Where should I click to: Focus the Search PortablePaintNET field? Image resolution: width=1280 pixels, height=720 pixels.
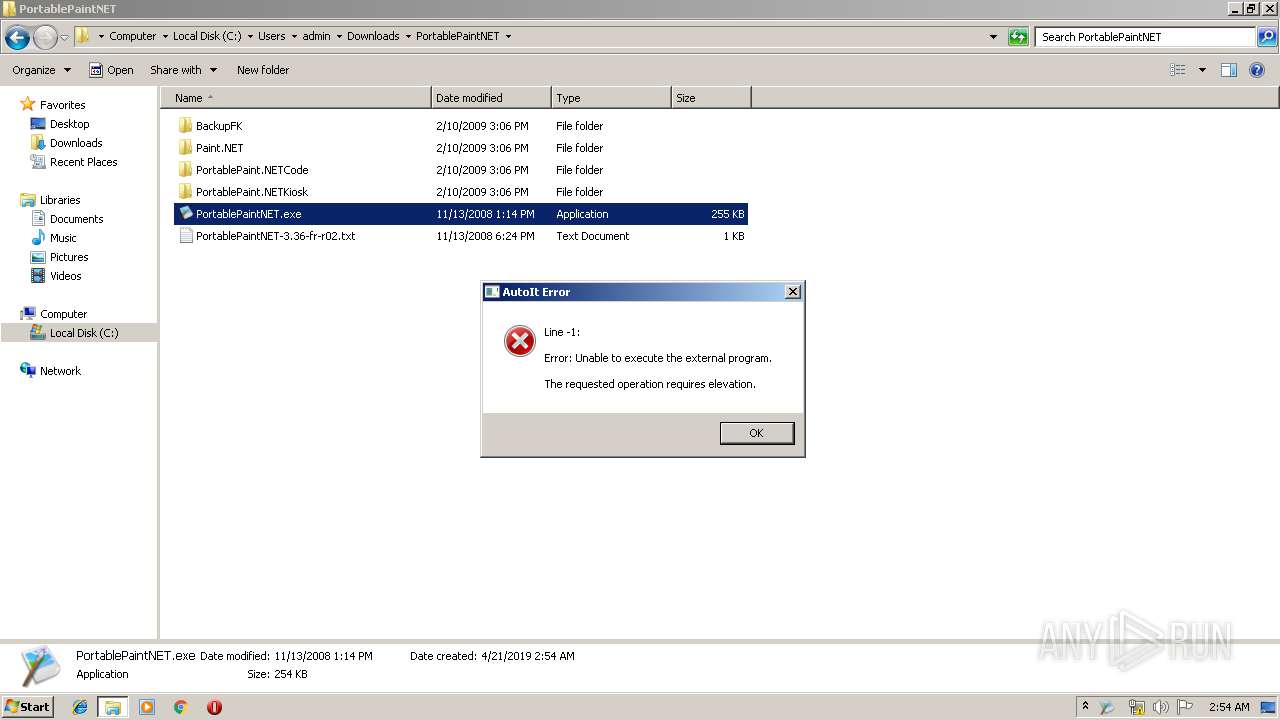(1146, 37)
